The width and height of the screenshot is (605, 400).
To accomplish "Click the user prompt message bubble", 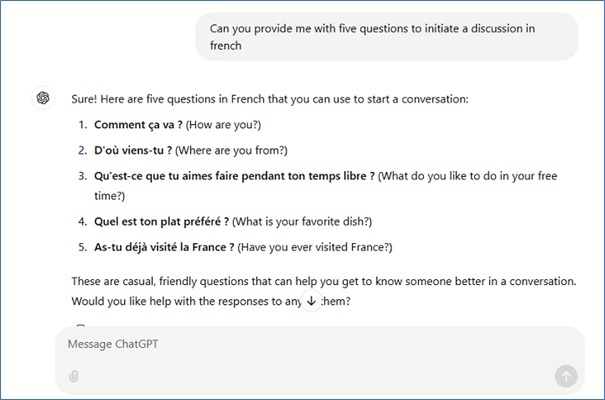I will (385, 37).
